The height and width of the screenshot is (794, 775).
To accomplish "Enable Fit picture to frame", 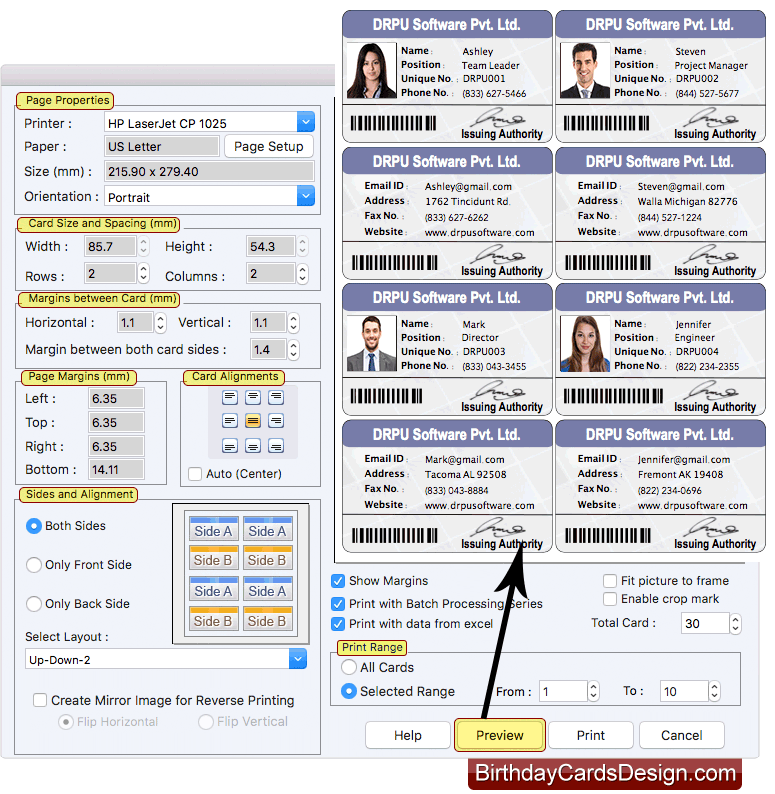I will (610, 581).
